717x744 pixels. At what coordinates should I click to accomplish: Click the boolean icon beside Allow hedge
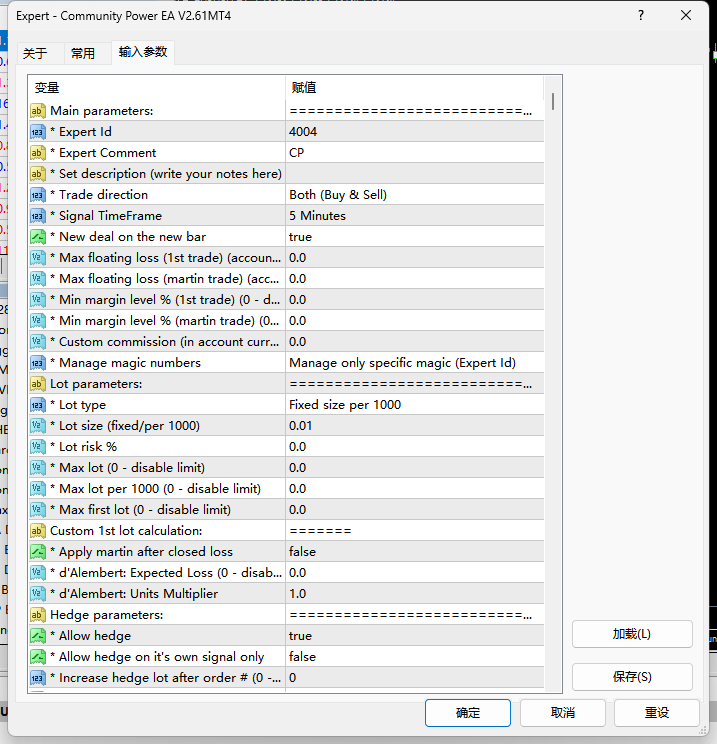tap(38, 635)
